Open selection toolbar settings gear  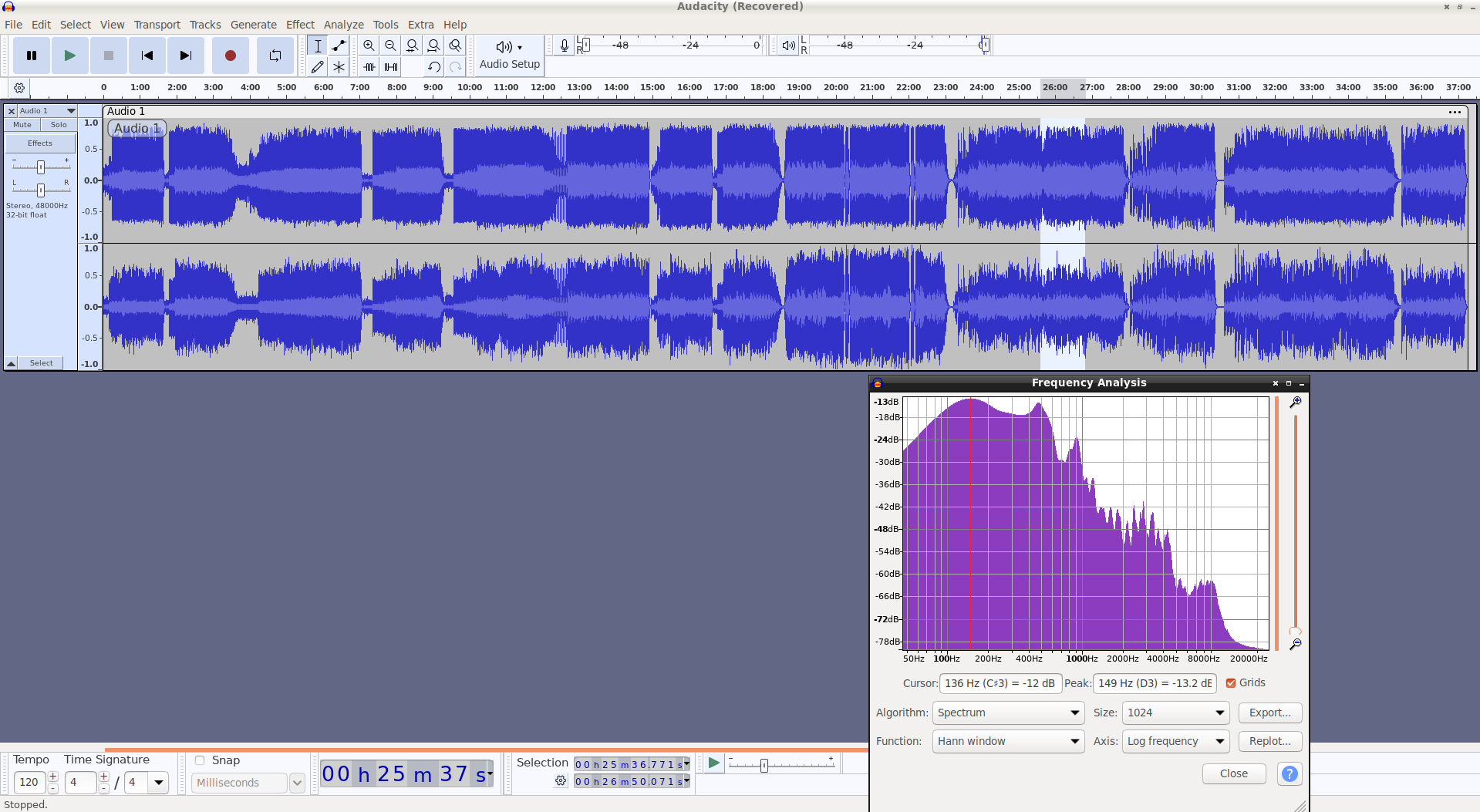[x=561, y=781]
